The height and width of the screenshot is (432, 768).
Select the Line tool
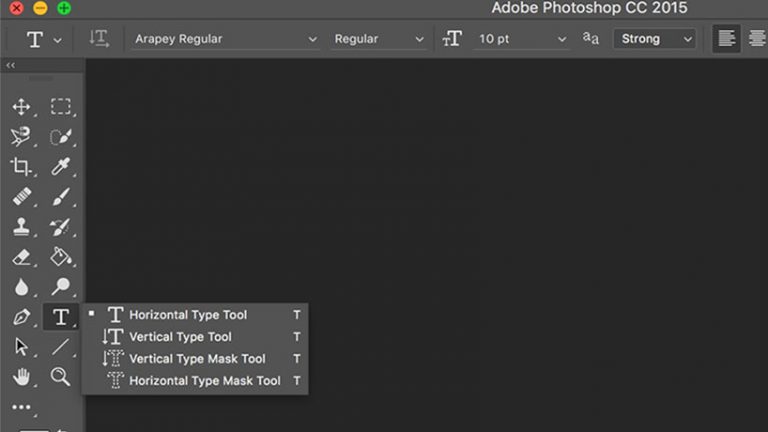click(x=61, y=347)
